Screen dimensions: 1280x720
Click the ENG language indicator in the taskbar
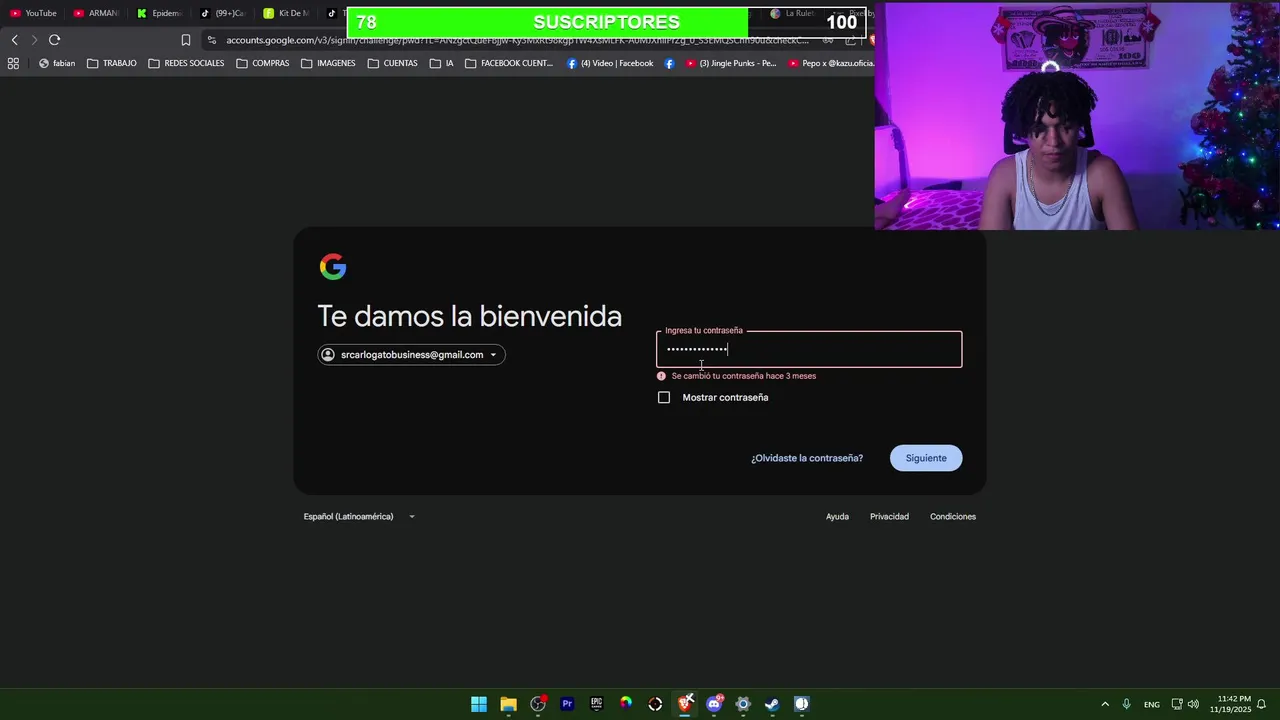point(1152,705)
